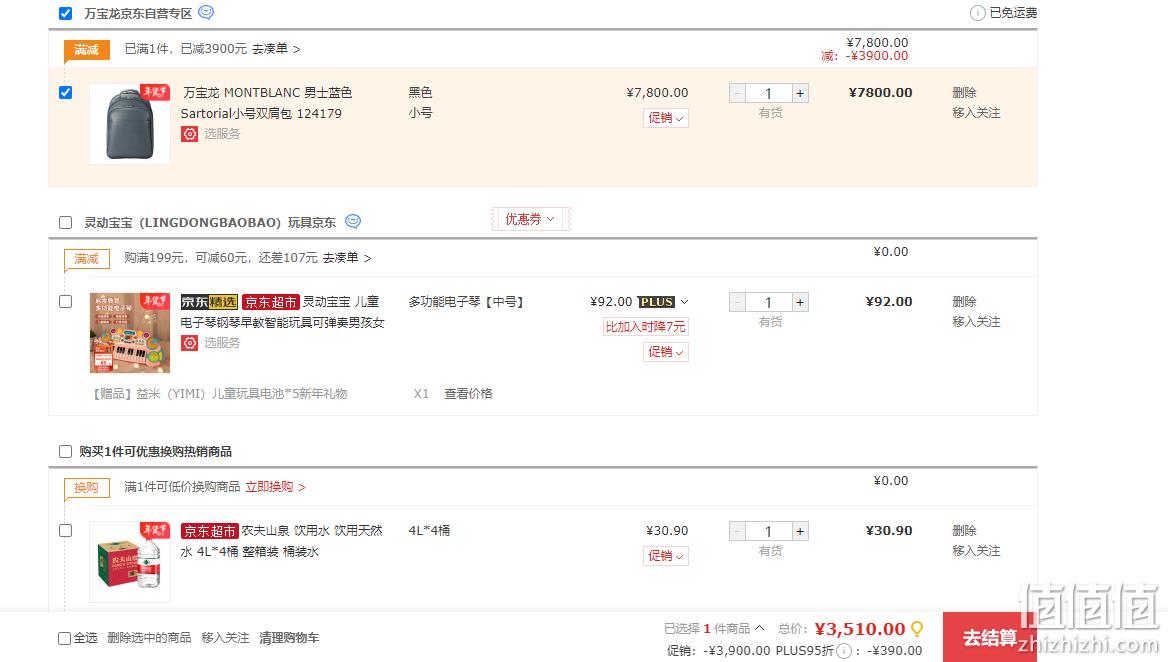Click quantity field of 电子琴 toy
The height and width of the screenshot is (662, 1168).
point(769,302)
